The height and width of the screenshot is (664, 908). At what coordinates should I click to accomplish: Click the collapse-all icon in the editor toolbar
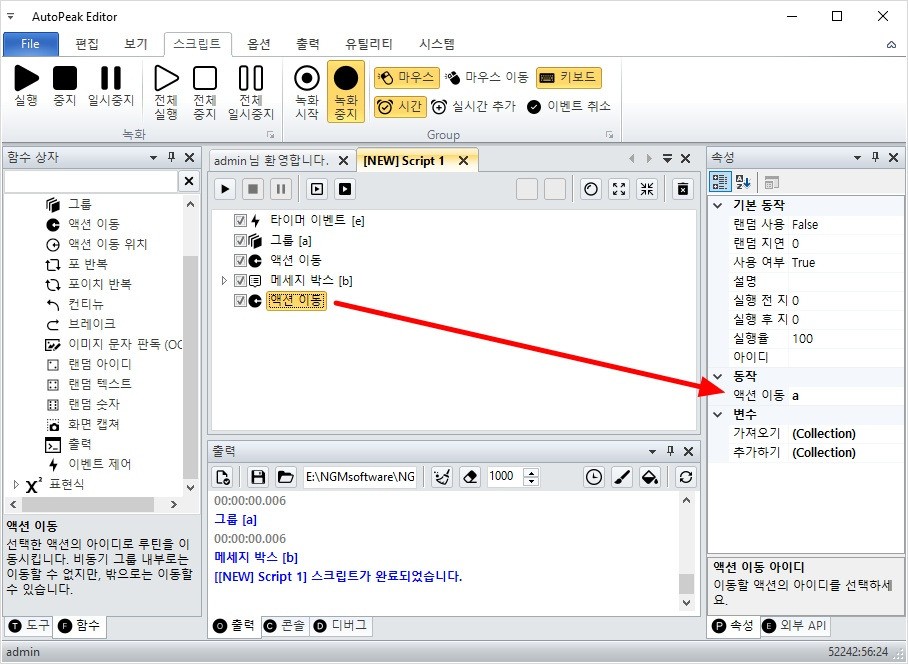tap(647, 189)
